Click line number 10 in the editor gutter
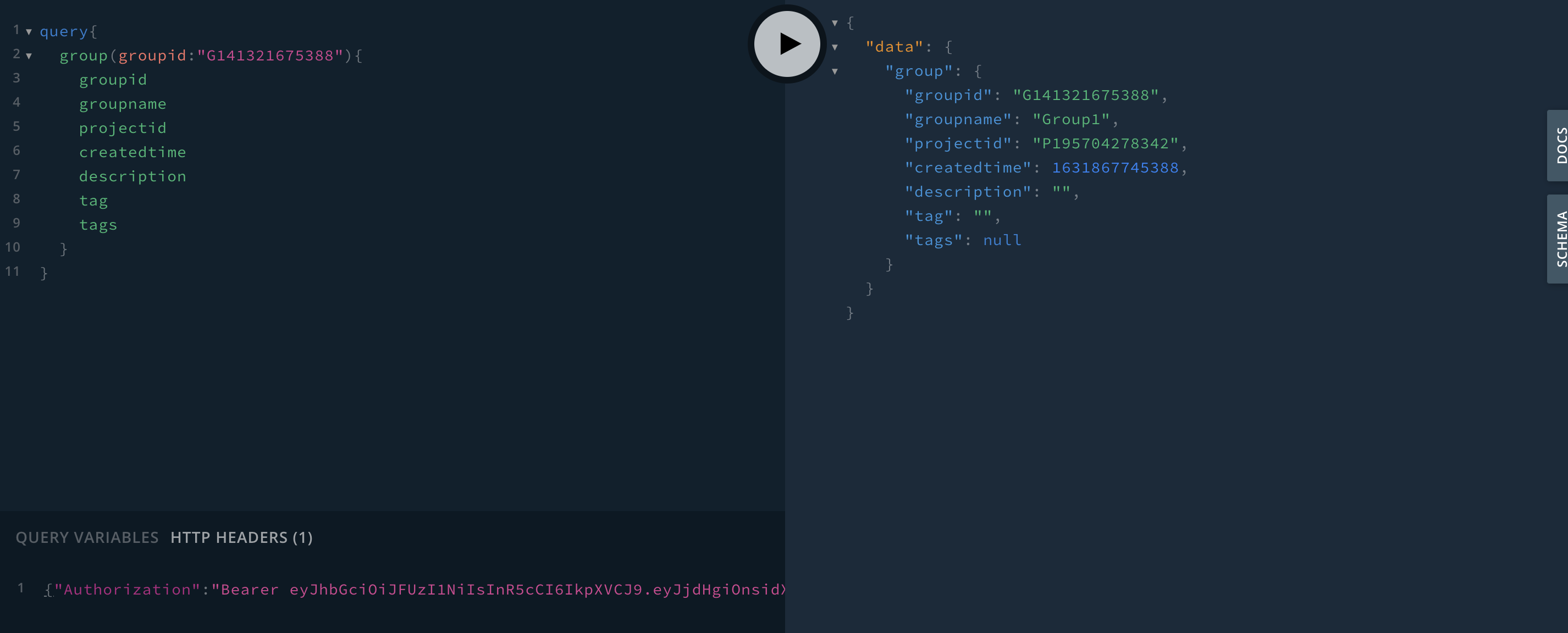The height and width of the screenshot is (633, 1568). tap(13, 247)
